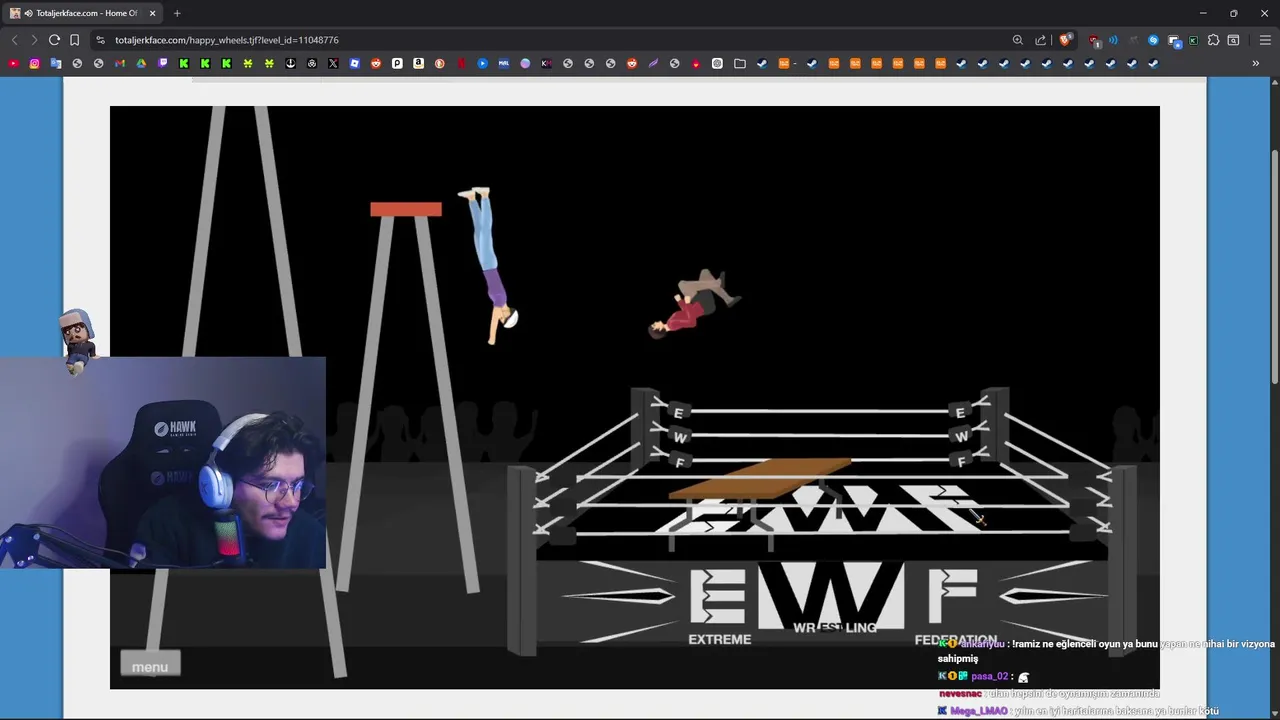This screenshot has height=720, width=1280.
Task: Click the share page icon
Action: [1040, 40]
